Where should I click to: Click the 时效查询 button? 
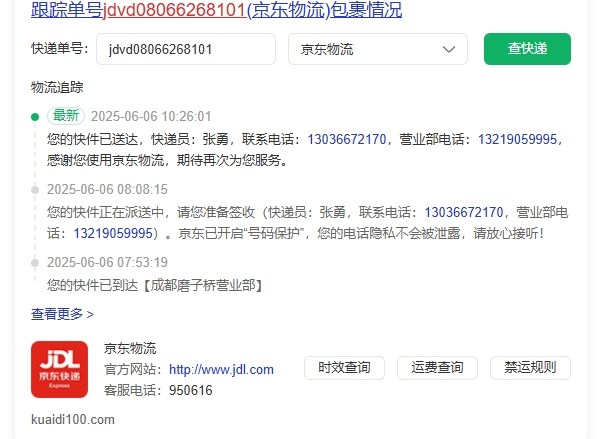pos(344,368)
